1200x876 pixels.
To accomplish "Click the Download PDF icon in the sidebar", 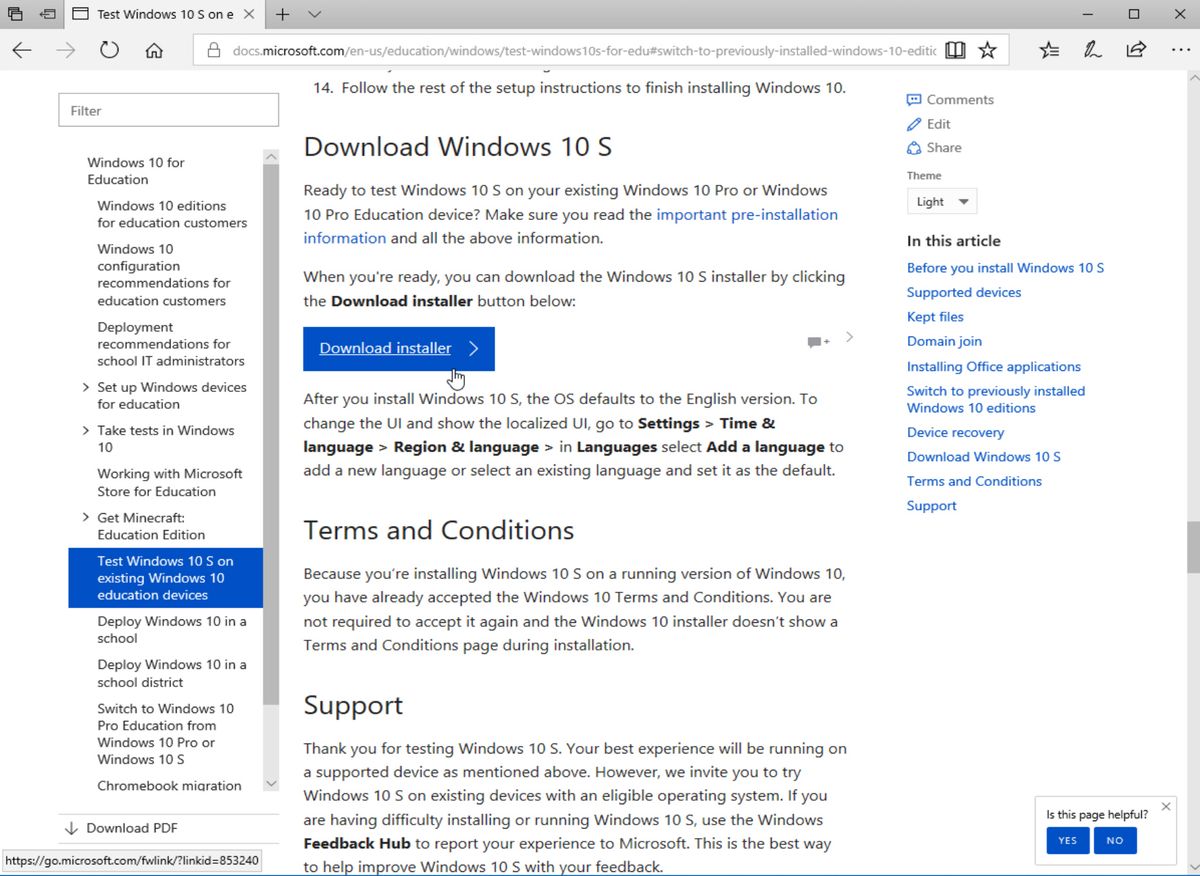I will point(70,828).
